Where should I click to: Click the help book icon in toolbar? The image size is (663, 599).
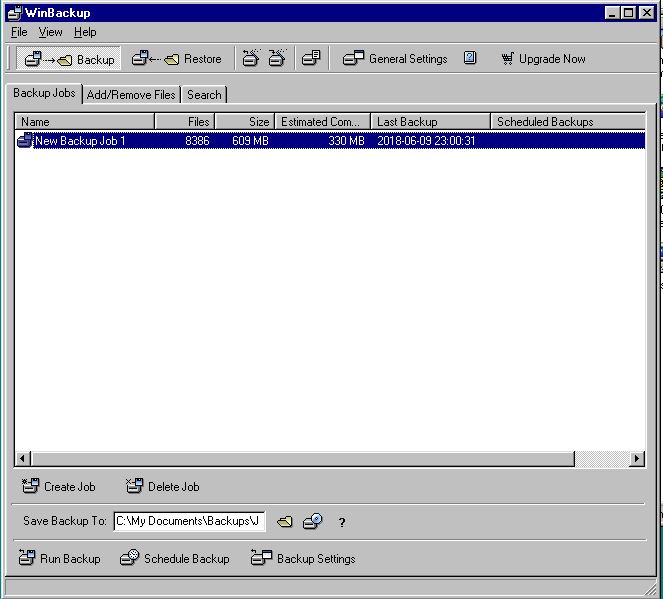[x=470, y=58]
